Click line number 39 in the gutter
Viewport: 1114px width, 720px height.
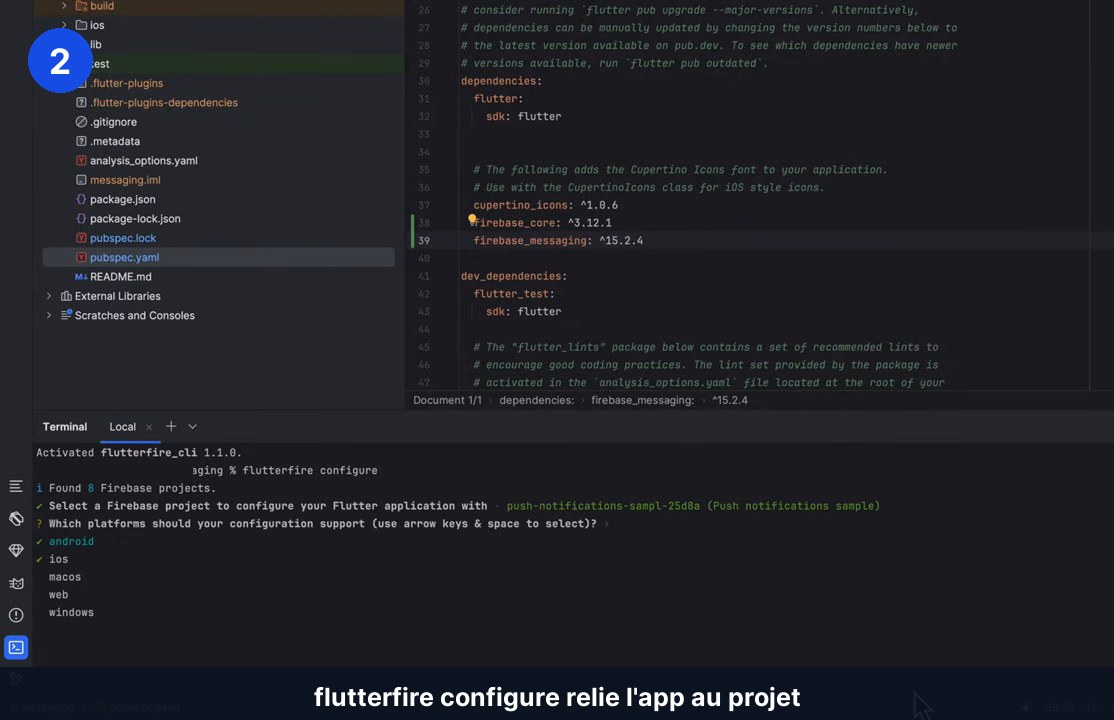pyautogui.click(x=423, y=240)
